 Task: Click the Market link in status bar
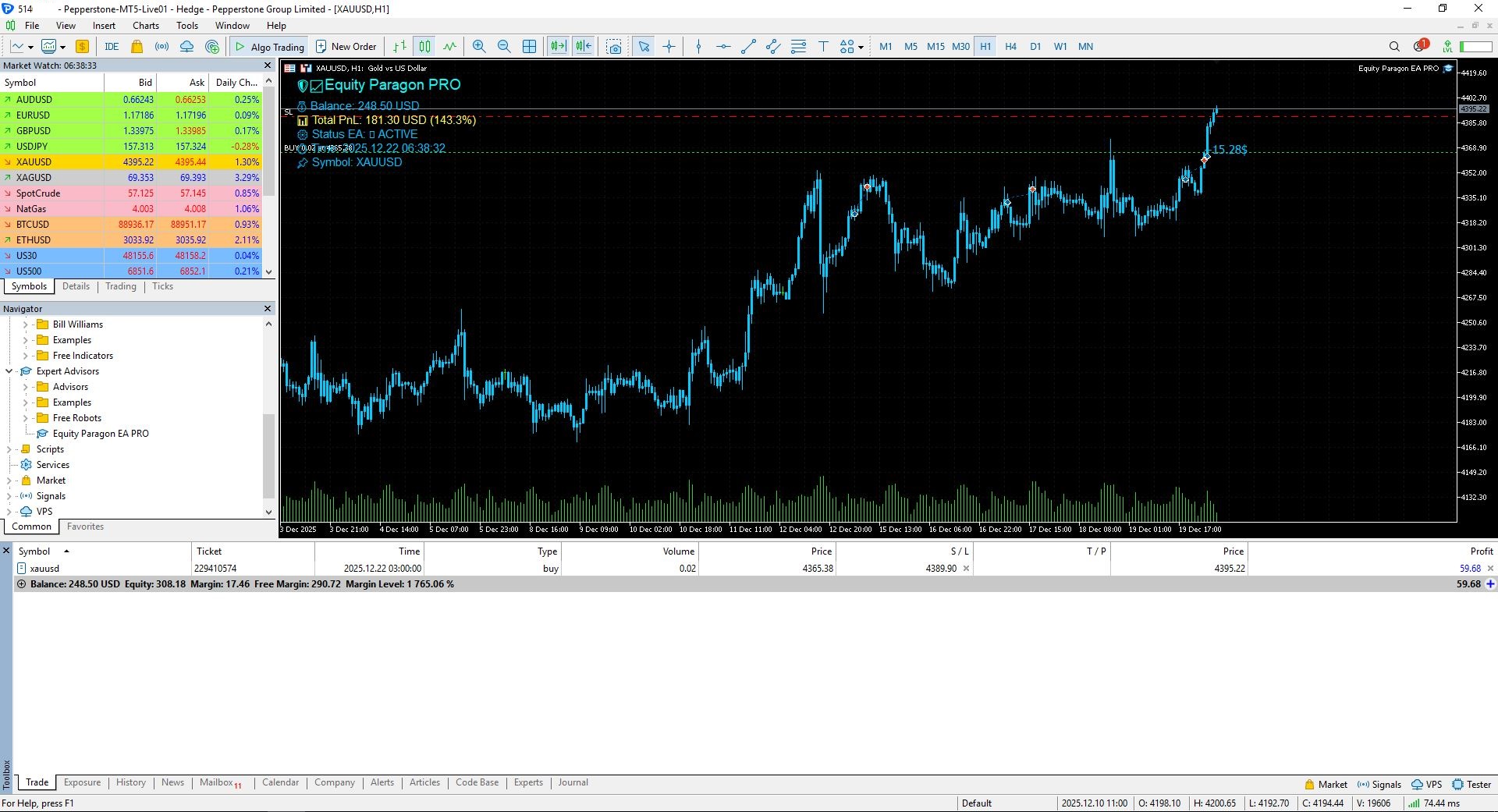click(1326, 785)
